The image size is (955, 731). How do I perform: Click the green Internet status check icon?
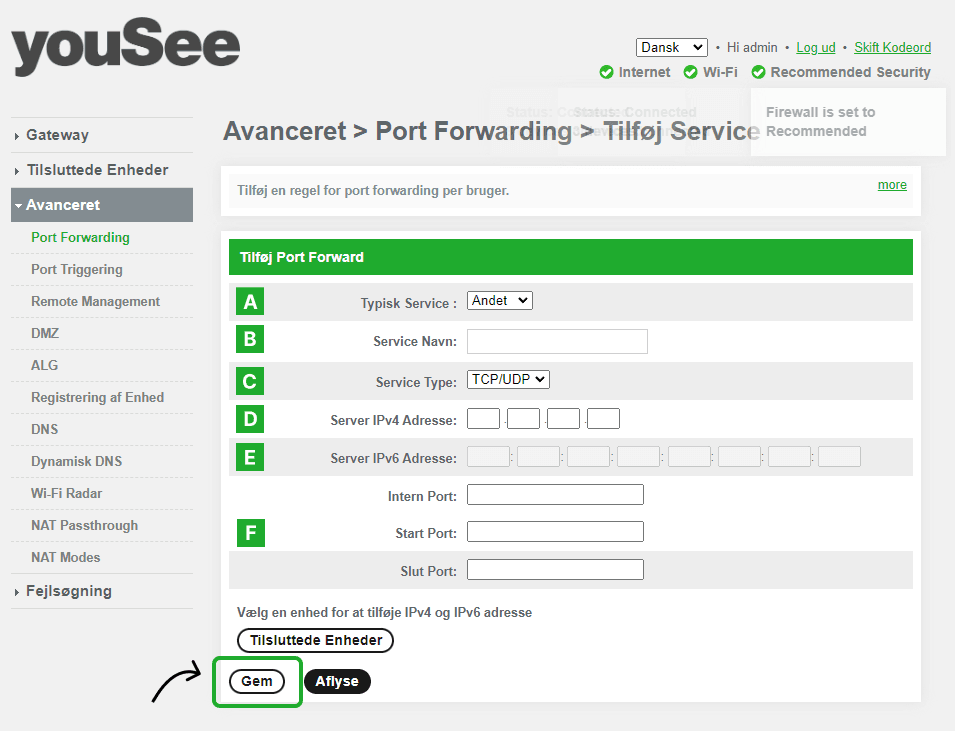pos(606,72)
